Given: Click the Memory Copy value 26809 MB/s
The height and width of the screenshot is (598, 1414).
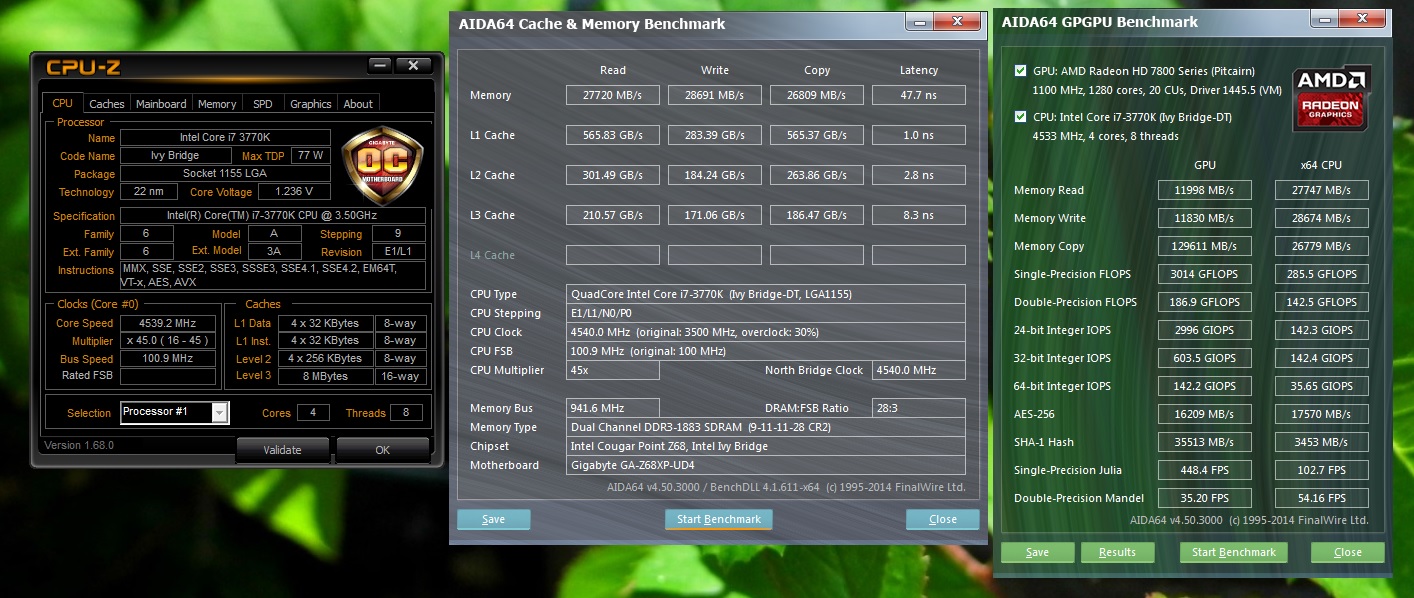Looking at the screenshot, I should point(816,95).
